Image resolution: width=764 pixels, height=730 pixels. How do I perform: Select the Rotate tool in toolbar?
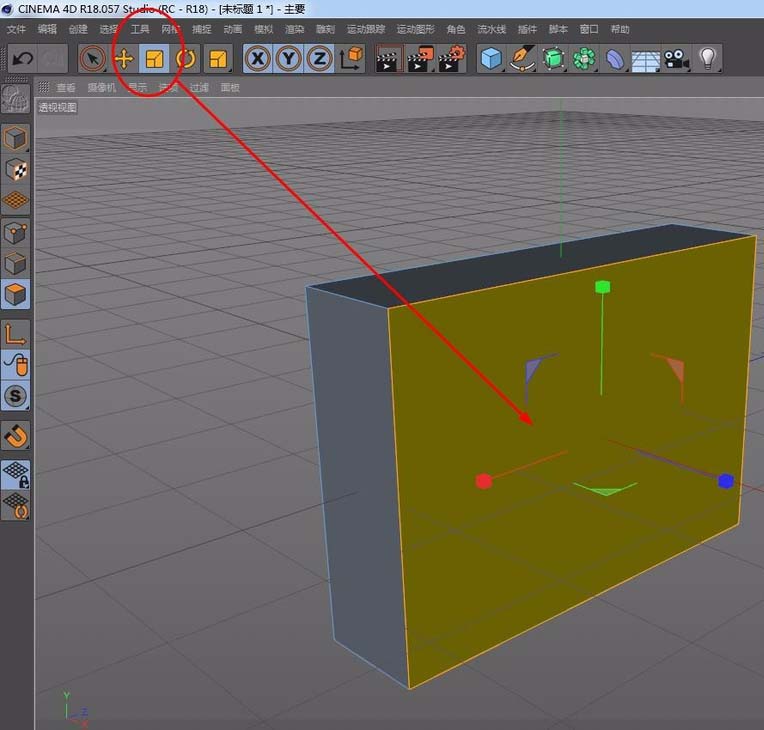[186, 59]
